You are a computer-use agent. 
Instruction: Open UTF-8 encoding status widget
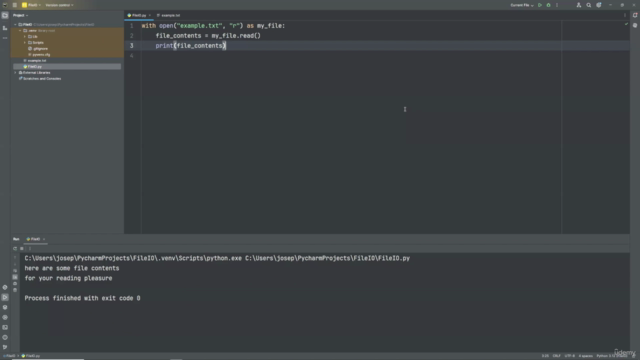click(569, 356)
